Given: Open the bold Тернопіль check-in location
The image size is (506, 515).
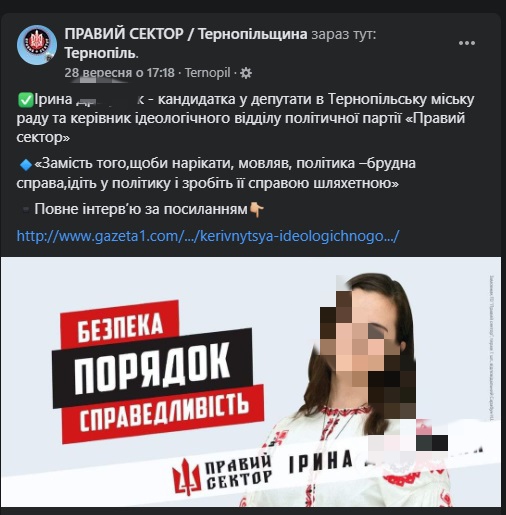Looking at the screenshot, I should (x=100, y=53).
